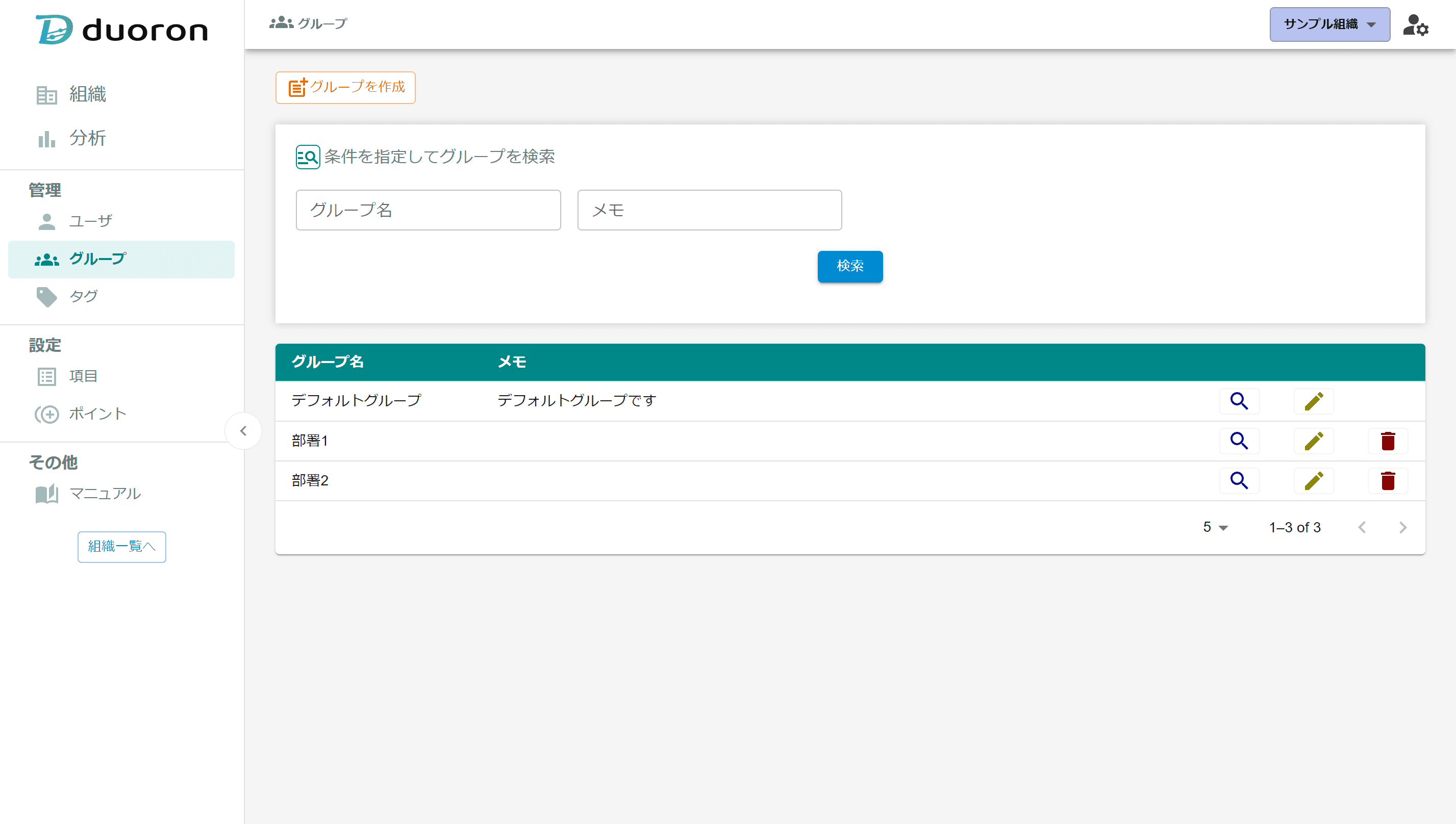Click グループを作成 button
The width and height of the screenshot is (1456, 824).
coord(345,88)
